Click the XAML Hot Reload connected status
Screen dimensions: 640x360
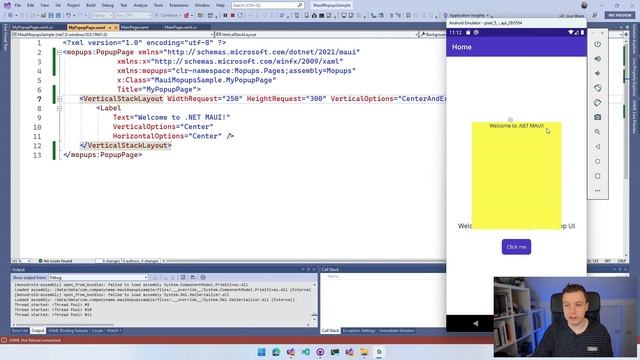pyautogui.click(x=31, y=340)
